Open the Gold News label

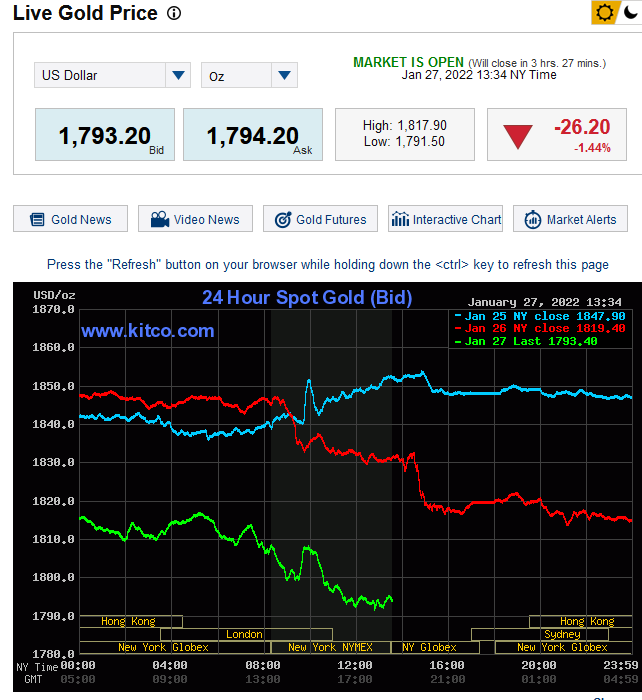[x=81, y=220]
